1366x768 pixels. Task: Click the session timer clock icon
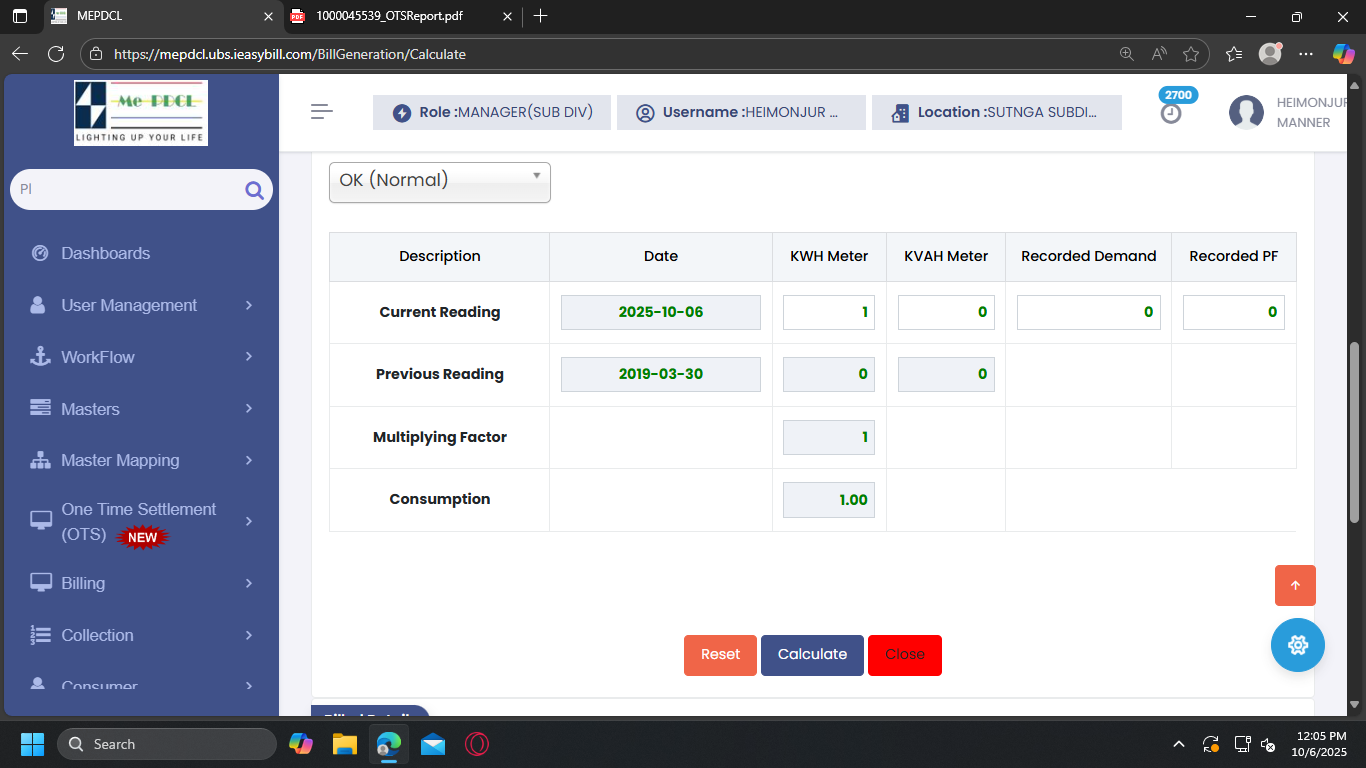(1171, 113)
